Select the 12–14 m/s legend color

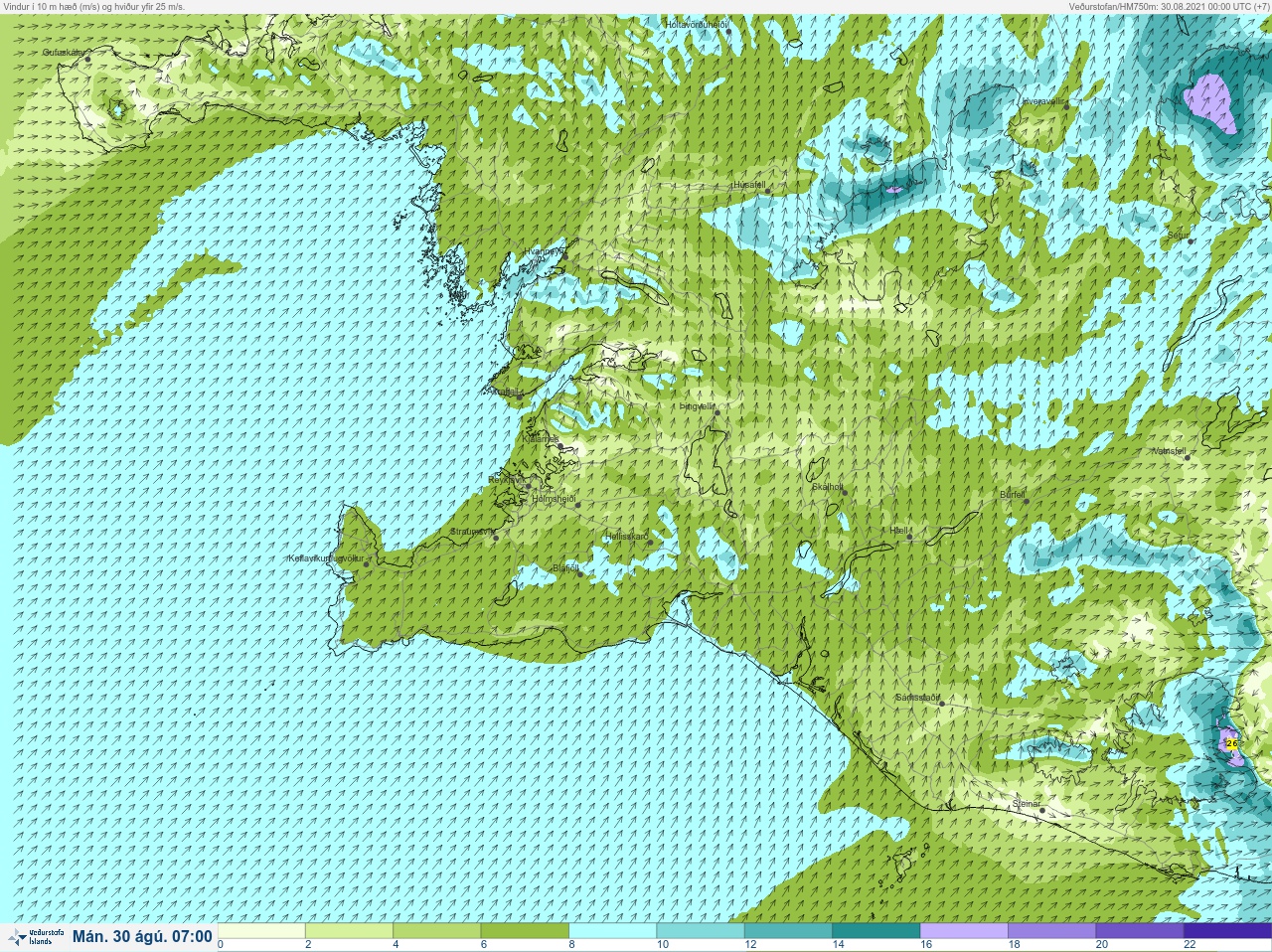coord(788,931)
